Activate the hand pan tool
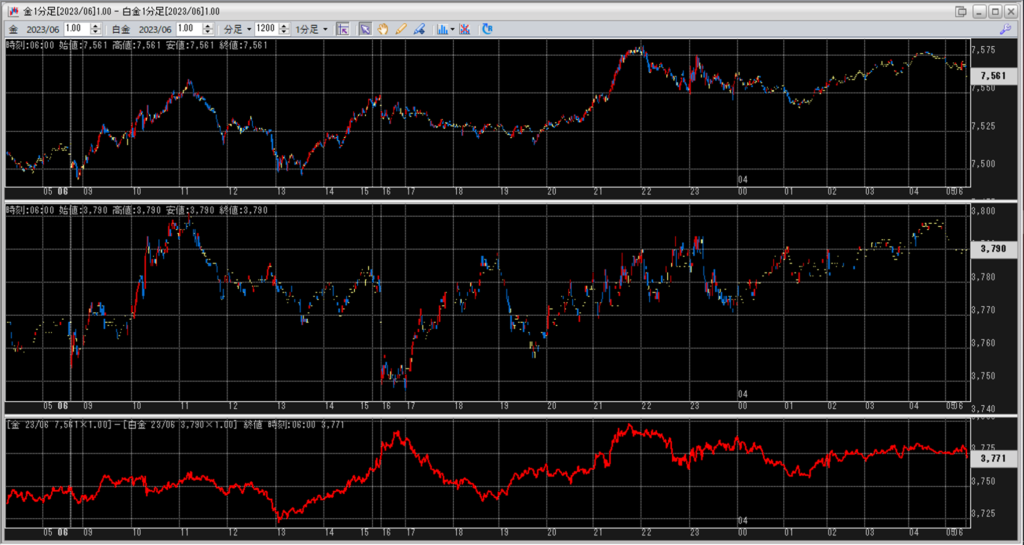The width and height of the screenshot is (1024, 545). point(383,29)
